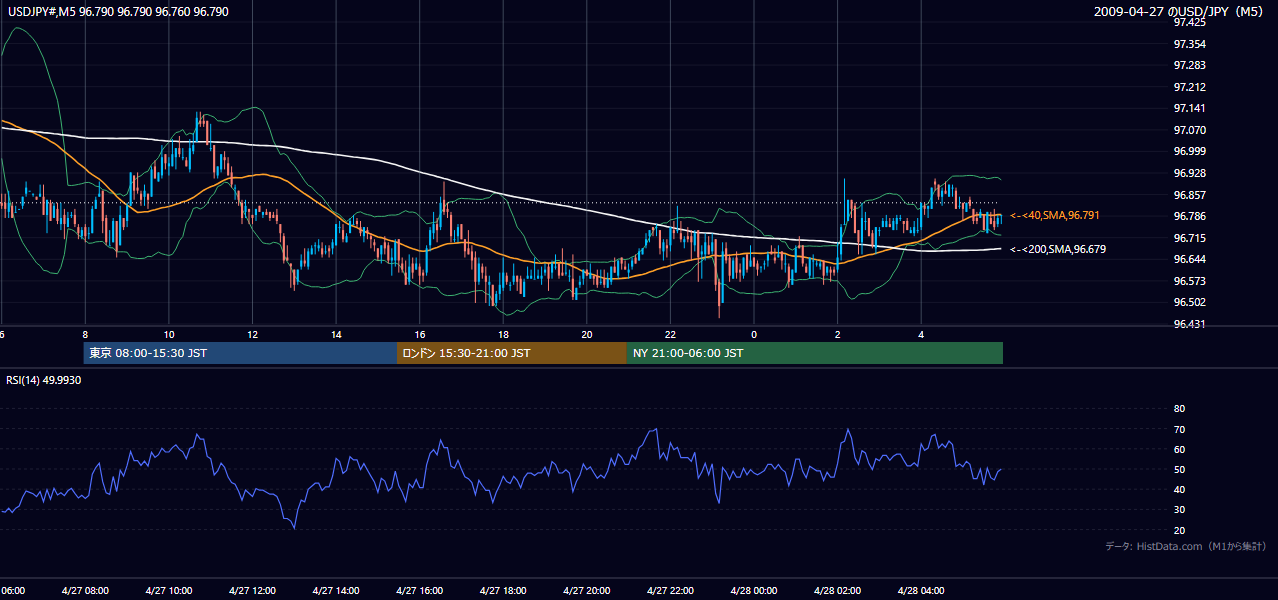The width and height of the screenshot is (1278, 600).
Task: Click the 97.283 price axis label
Action: 1191,65
